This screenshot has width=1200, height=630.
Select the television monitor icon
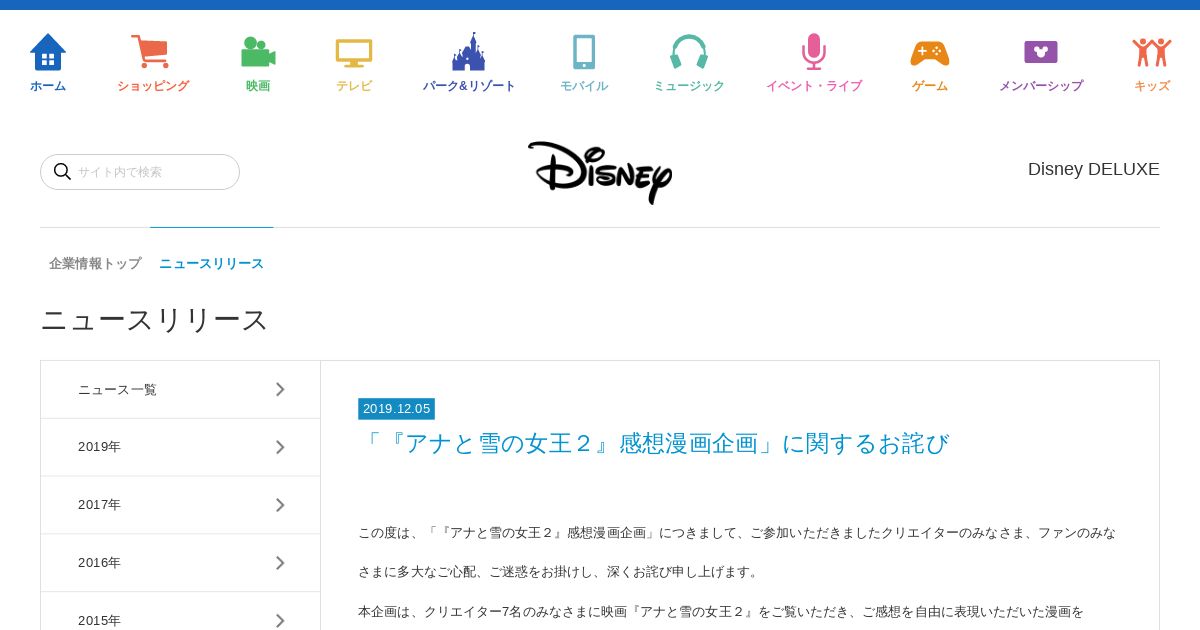354,53
